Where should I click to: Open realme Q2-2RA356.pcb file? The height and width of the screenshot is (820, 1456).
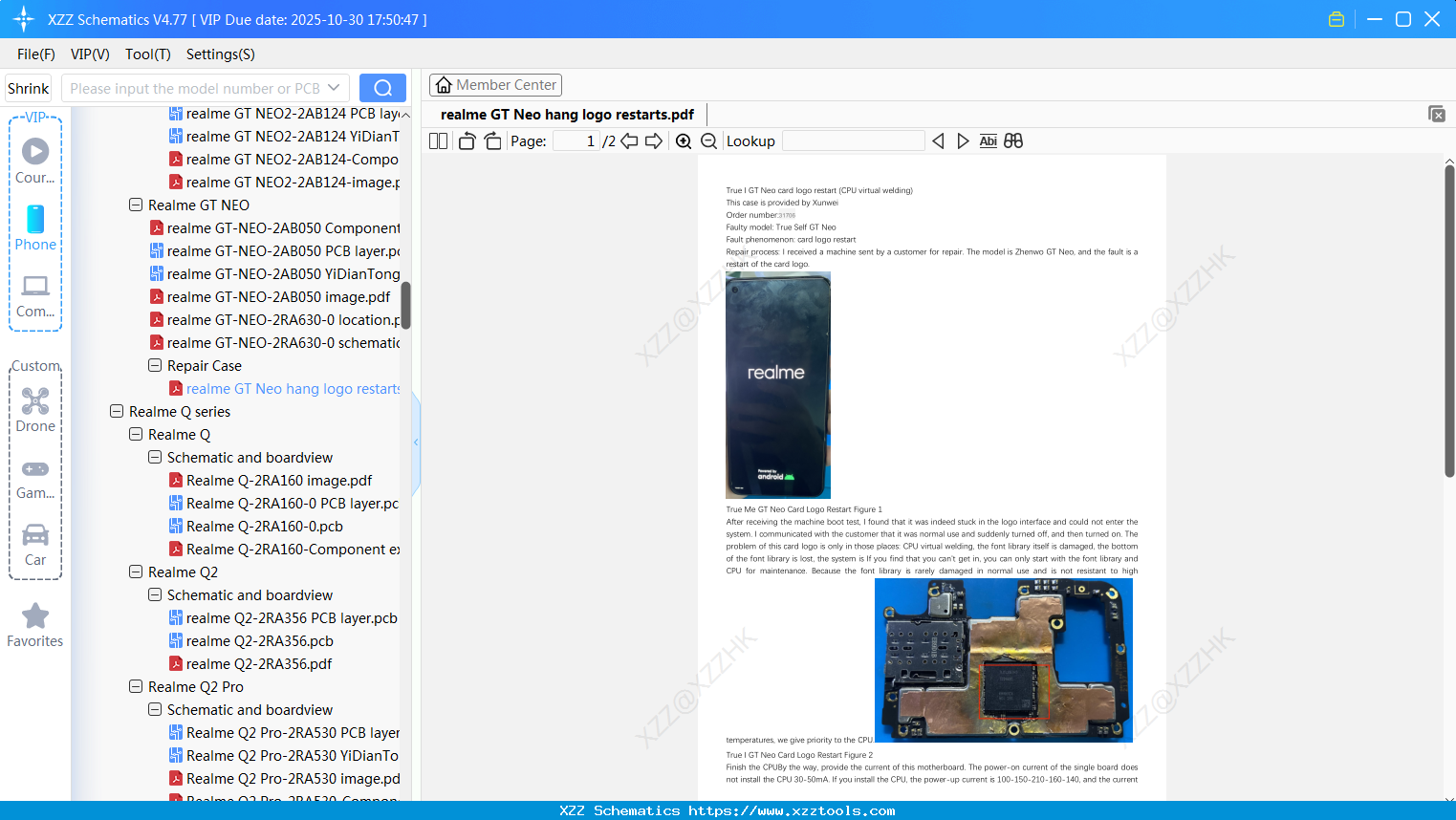260,641
